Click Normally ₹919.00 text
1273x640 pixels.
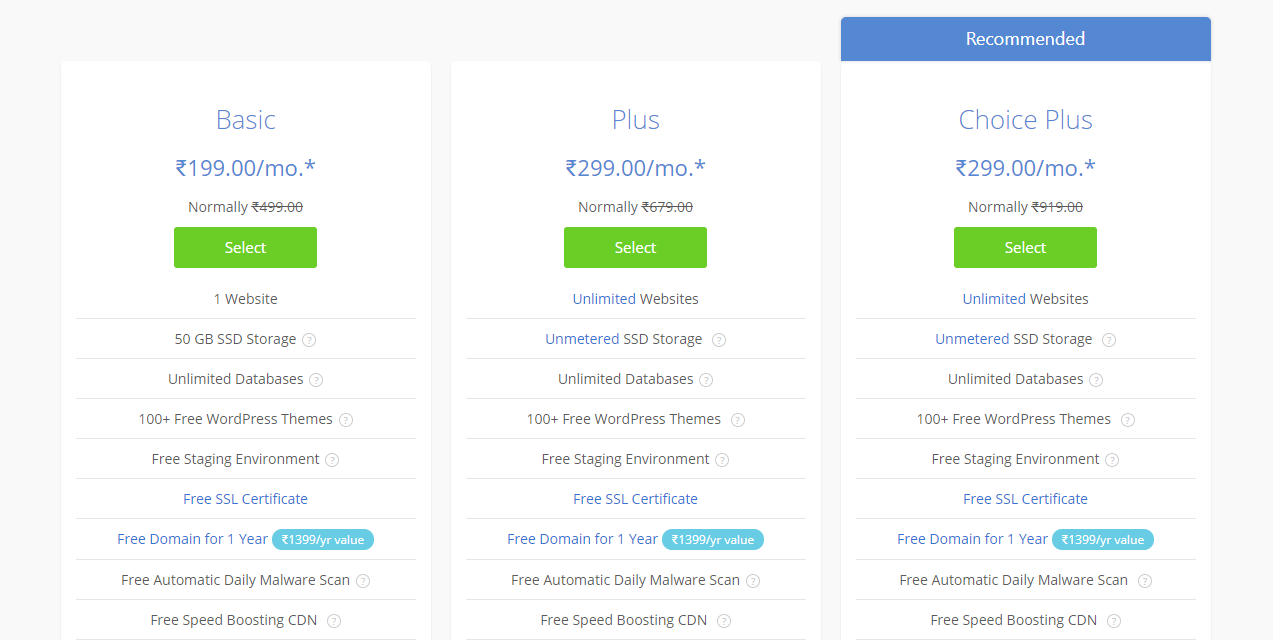pos(1025,207)
